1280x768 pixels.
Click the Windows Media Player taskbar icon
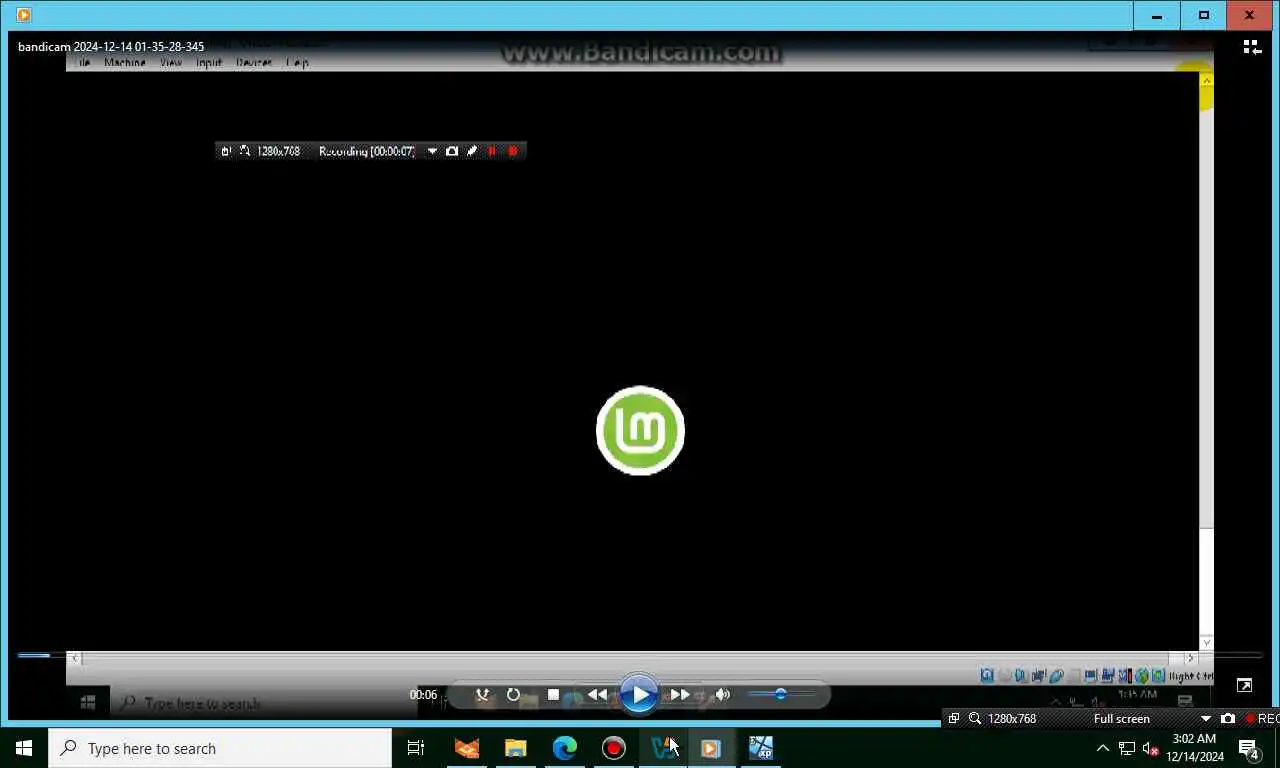[x=711, y=748]
